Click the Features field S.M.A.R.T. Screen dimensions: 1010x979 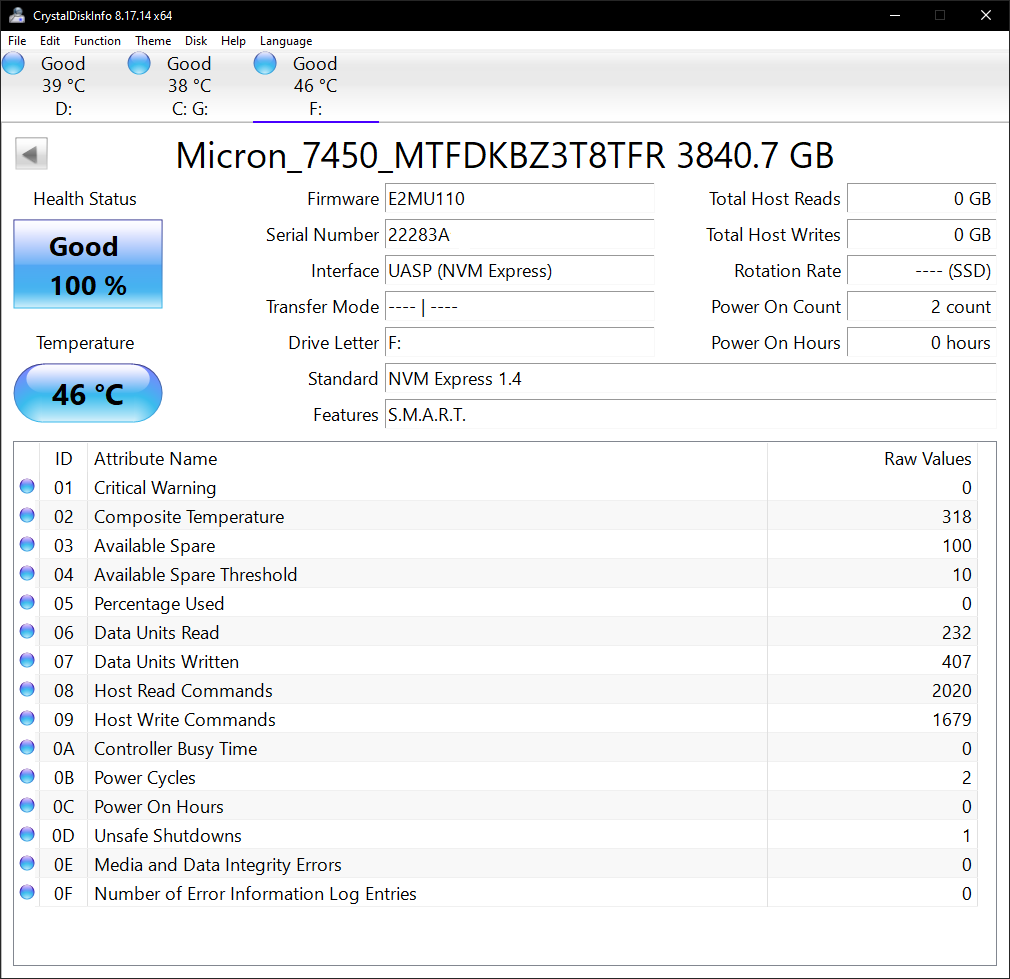point(691,415)
